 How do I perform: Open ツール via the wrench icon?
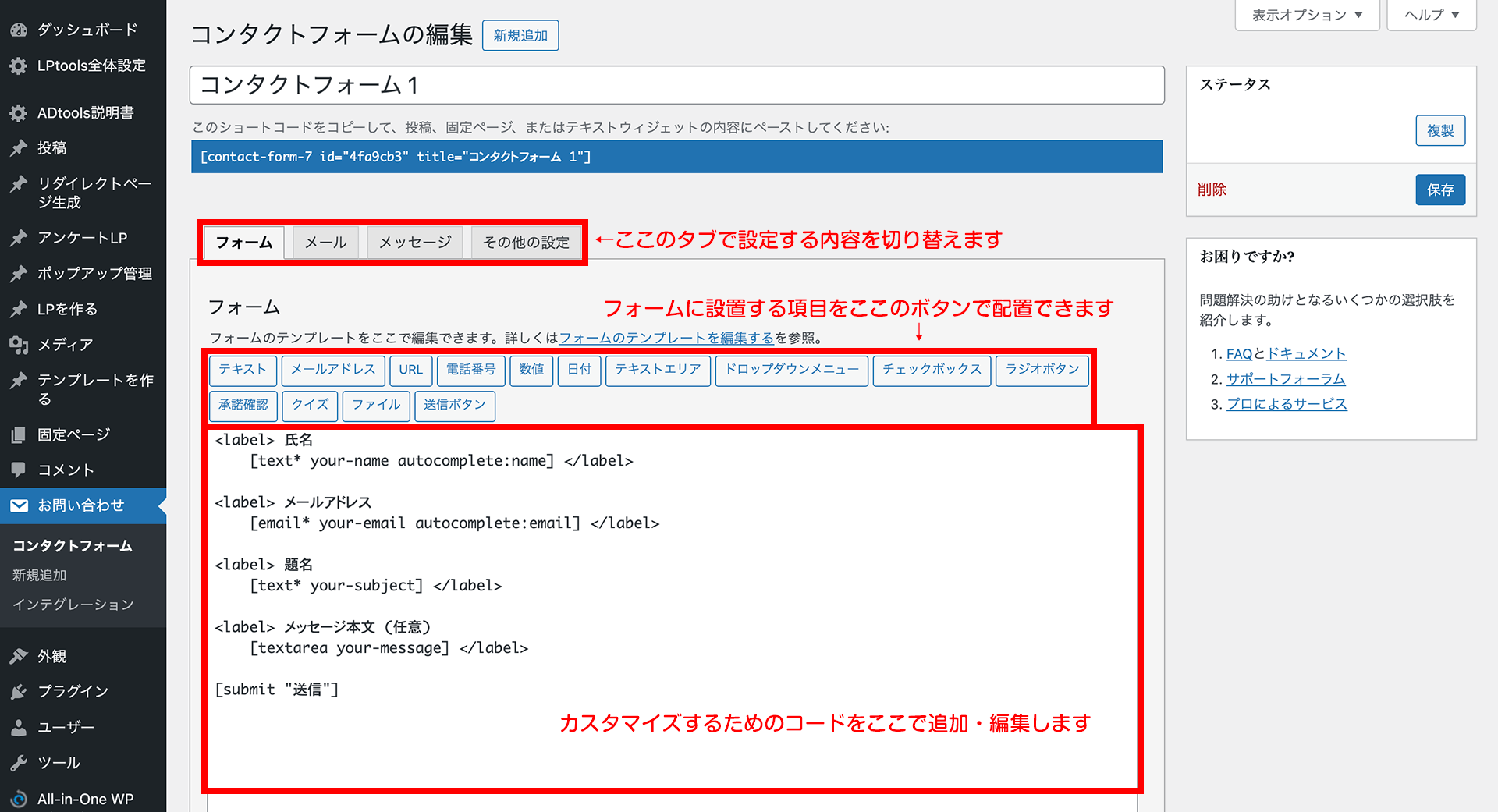pos(19,763)
